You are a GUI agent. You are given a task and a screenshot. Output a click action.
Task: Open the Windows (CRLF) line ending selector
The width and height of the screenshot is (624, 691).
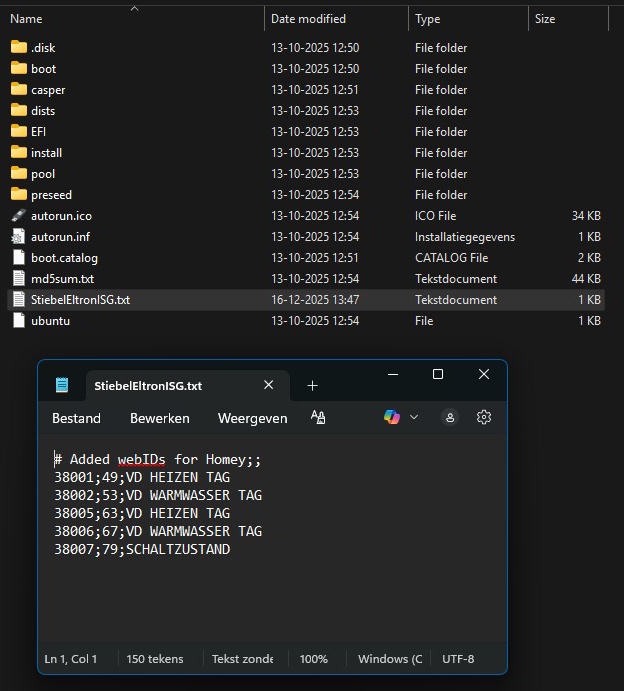tap(390, 659)
